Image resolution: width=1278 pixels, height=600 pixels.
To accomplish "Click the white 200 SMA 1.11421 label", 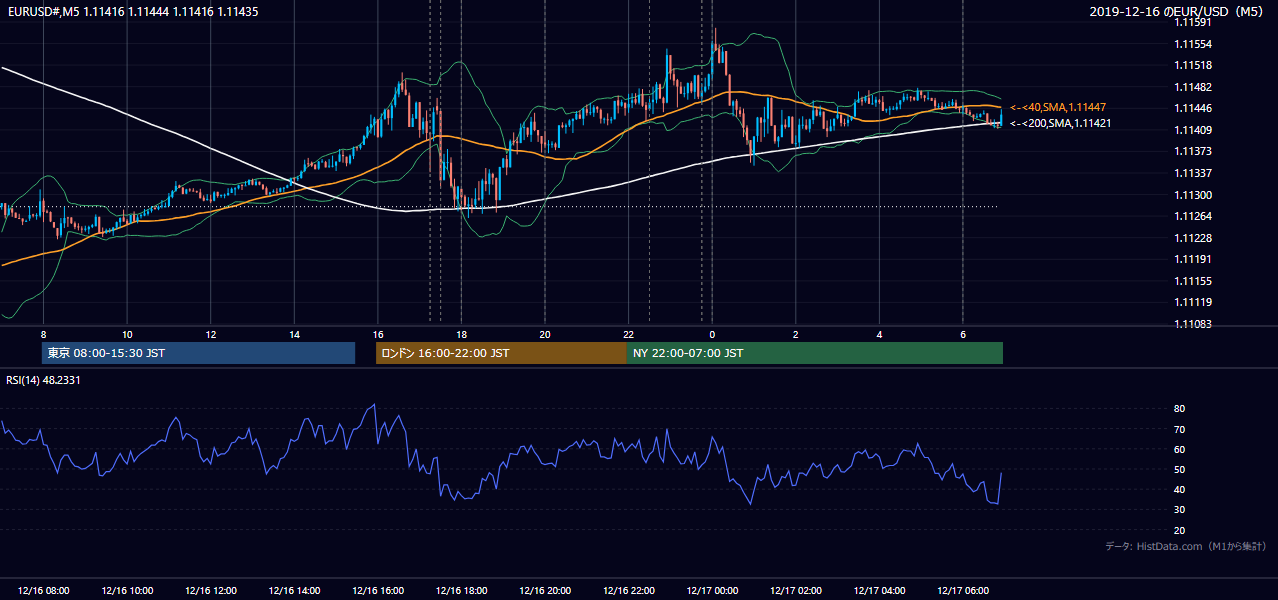I will click(1059, 123).
